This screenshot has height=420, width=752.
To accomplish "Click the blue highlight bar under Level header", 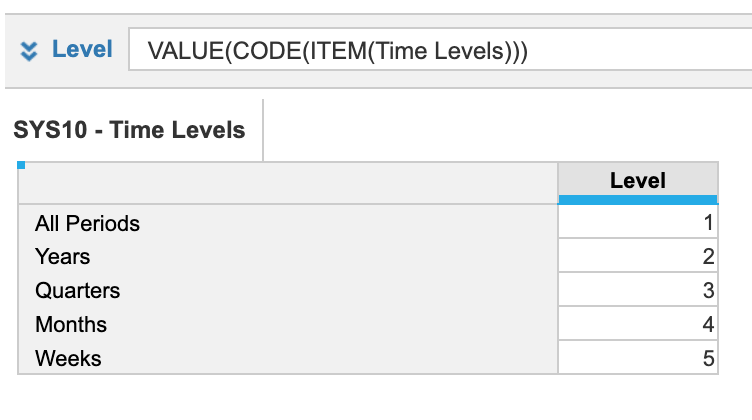I will pyautogui.click(x=638, y=200).
